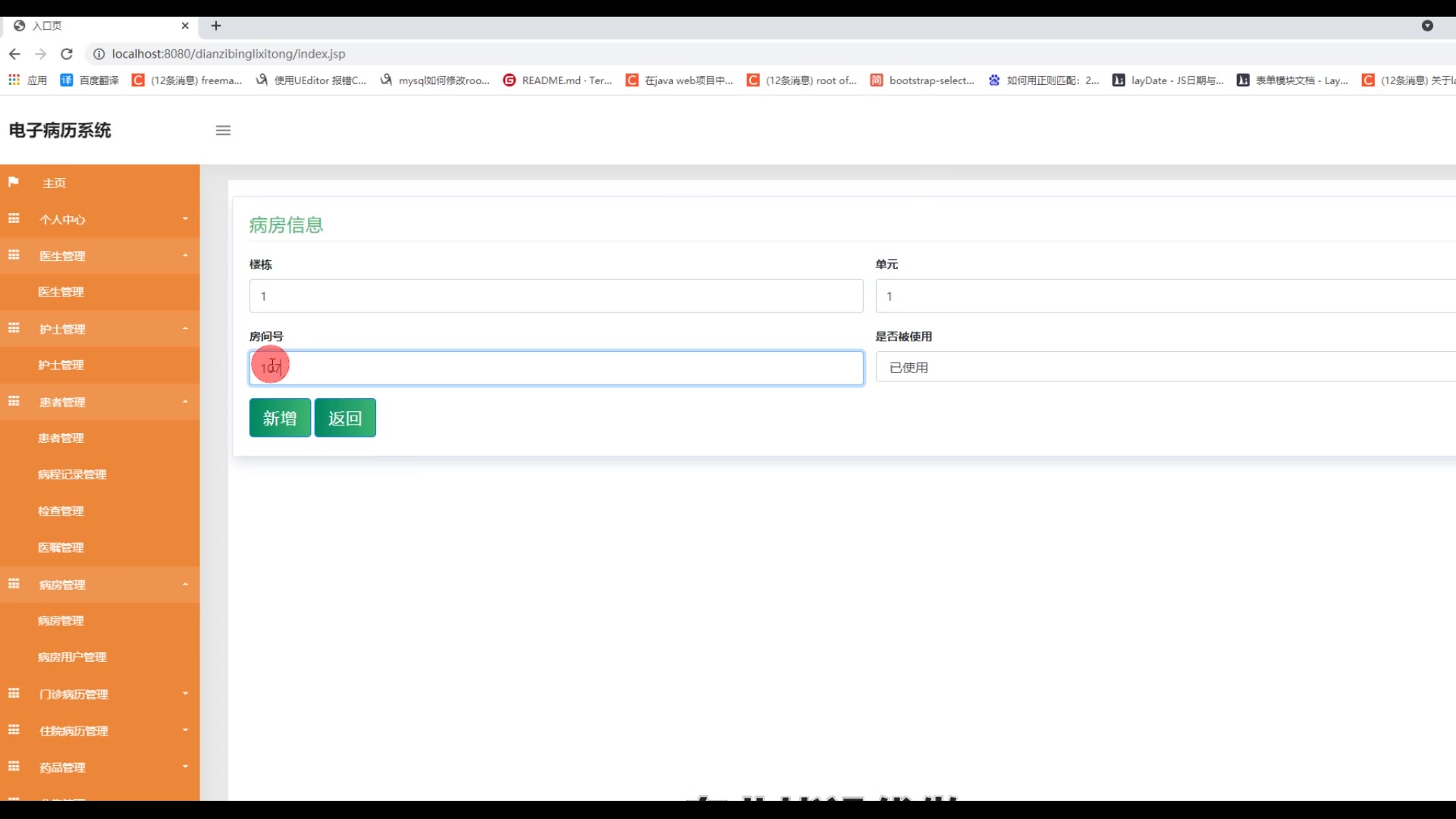Expand the 住院病历管理 menu arrow
Screen dimensions: 1456x819
click(185, 730)
